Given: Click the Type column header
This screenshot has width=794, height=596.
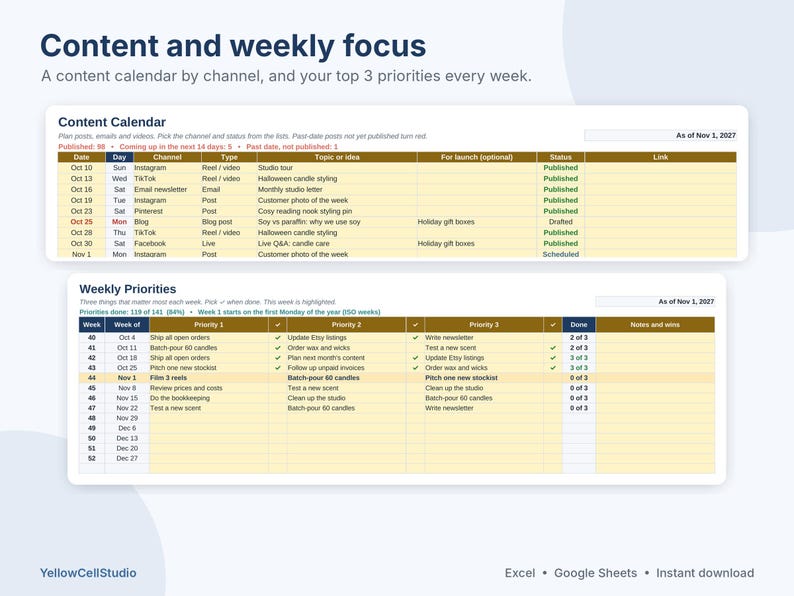Looking at the screenshot, I should [229, 157].
